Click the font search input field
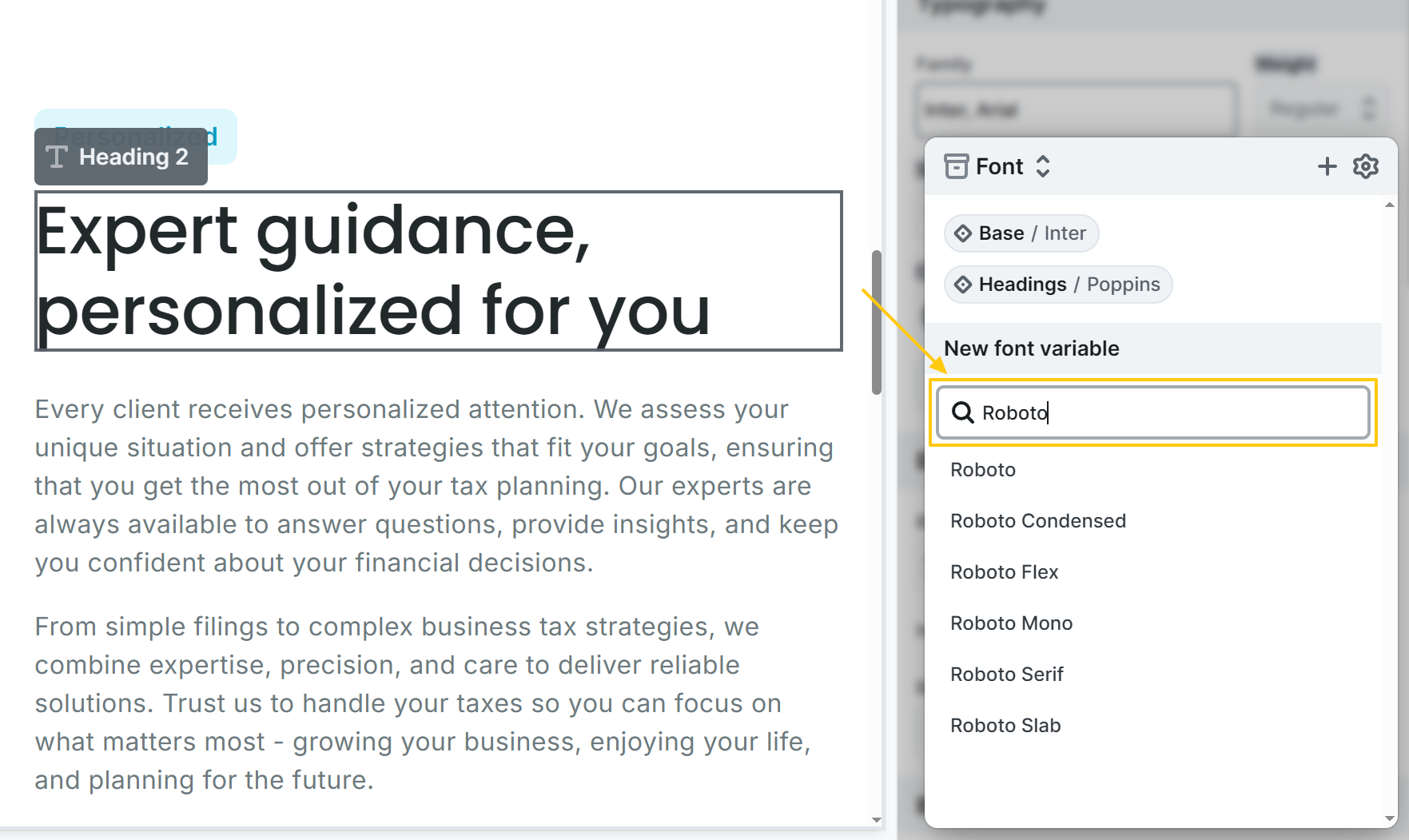Screen dimensions: 1409x840 pyautogui.click(x=1167, y=412)
